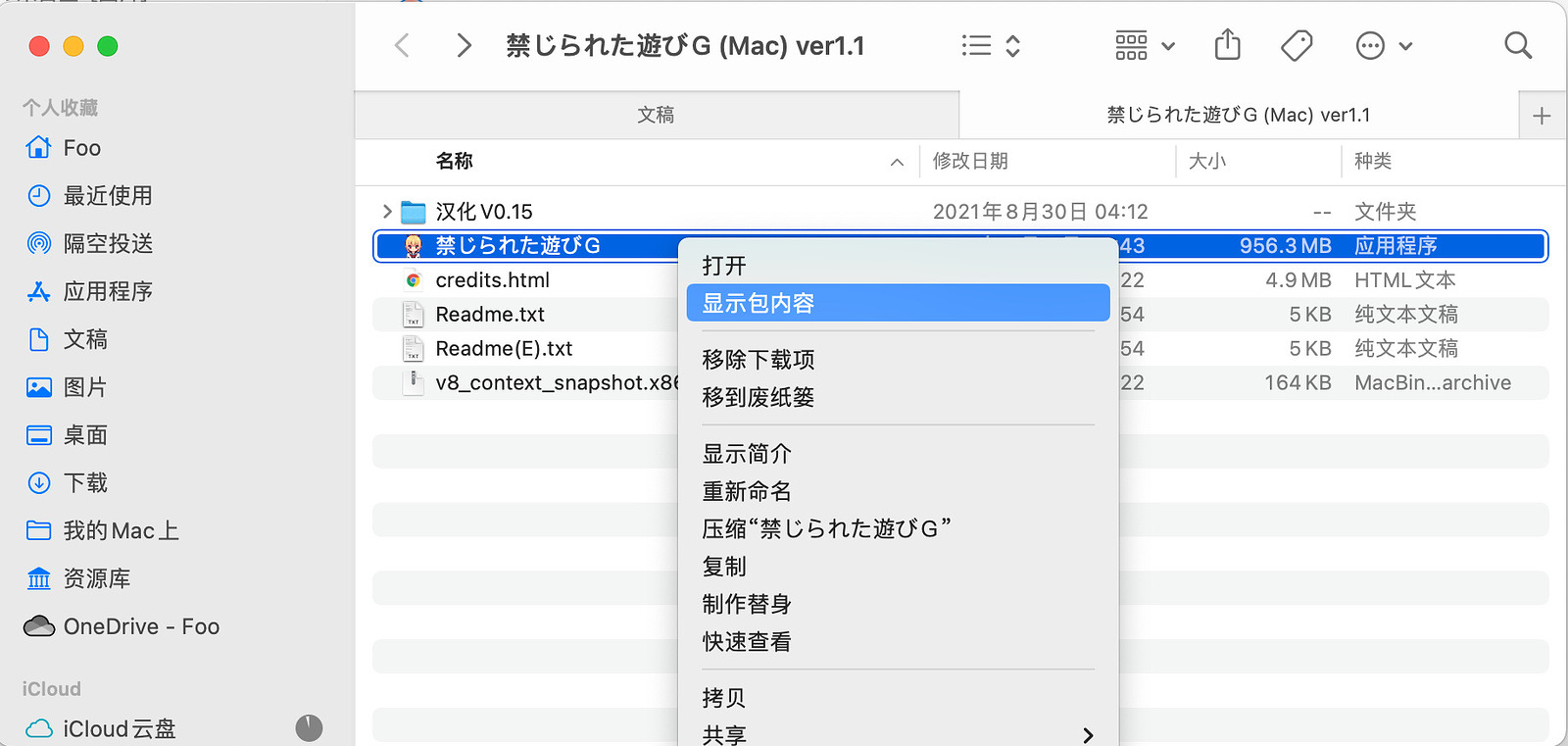Open the list view switcher
Viewport: 1568px width, 746px height.
pyautogui.click(x=991, y=45)
